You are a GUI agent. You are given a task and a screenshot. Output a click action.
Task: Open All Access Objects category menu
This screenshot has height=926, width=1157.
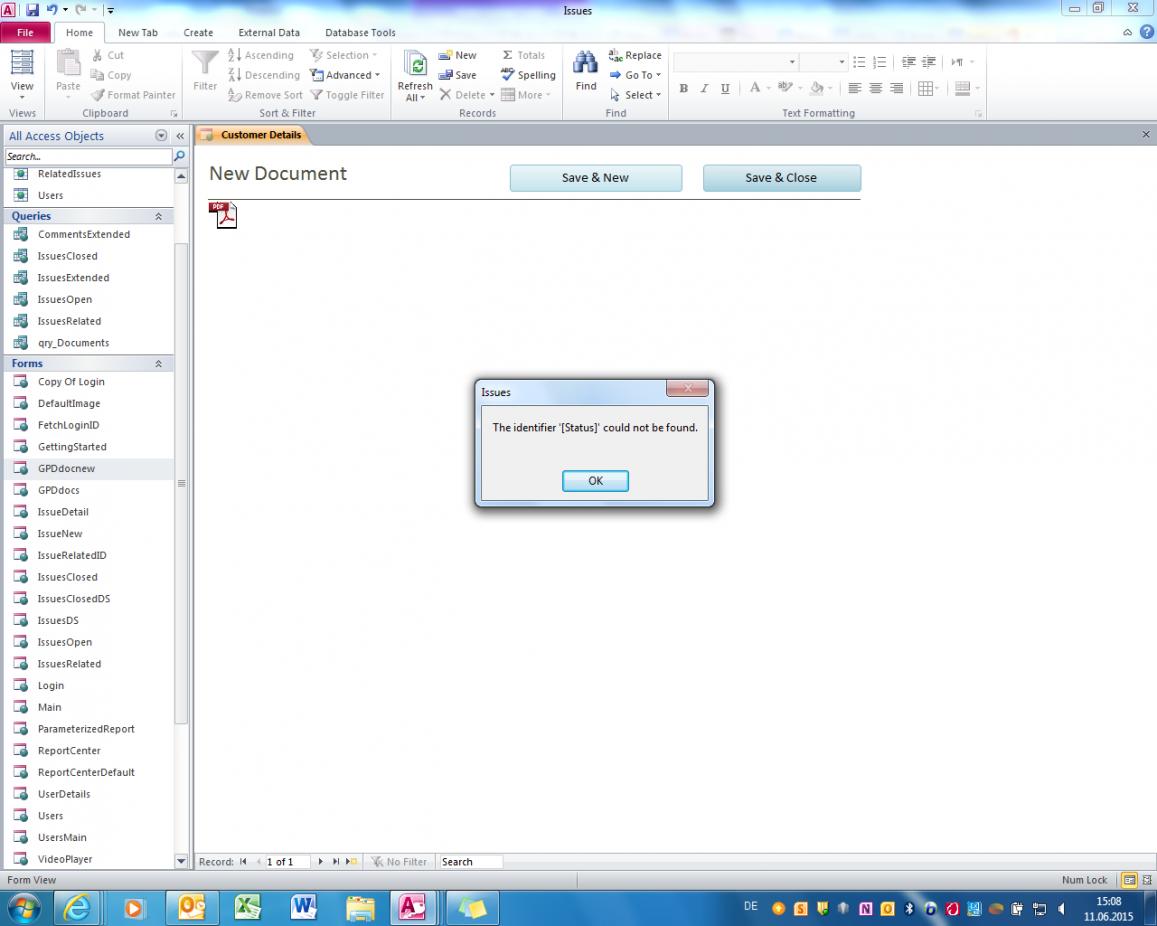161,136
